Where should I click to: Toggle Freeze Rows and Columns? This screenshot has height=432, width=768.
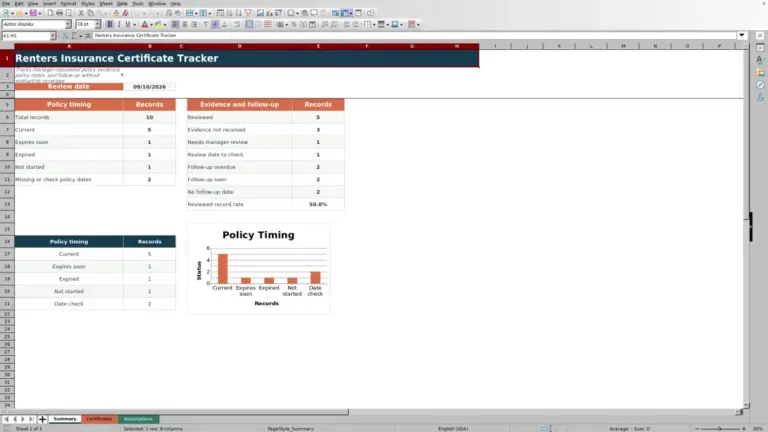[x=344, y=13]
